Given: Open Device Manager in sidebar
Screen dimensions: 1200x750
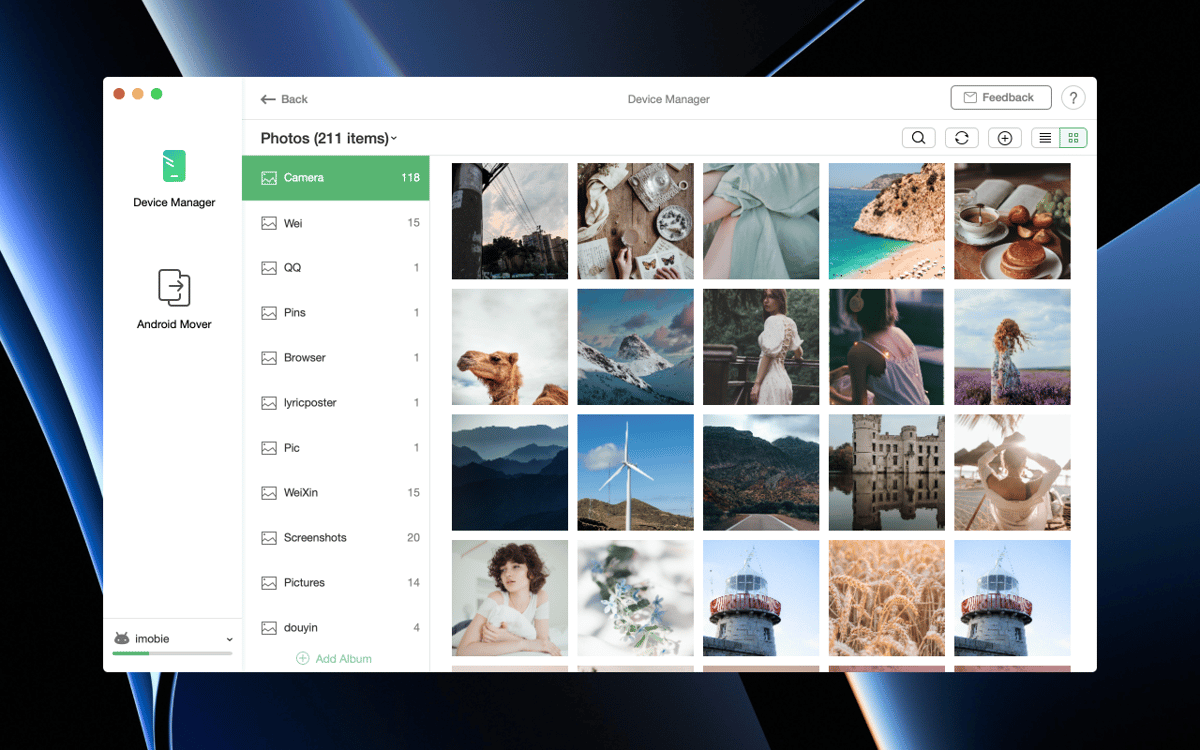Looking at the screenshot, I should point(174,179).
